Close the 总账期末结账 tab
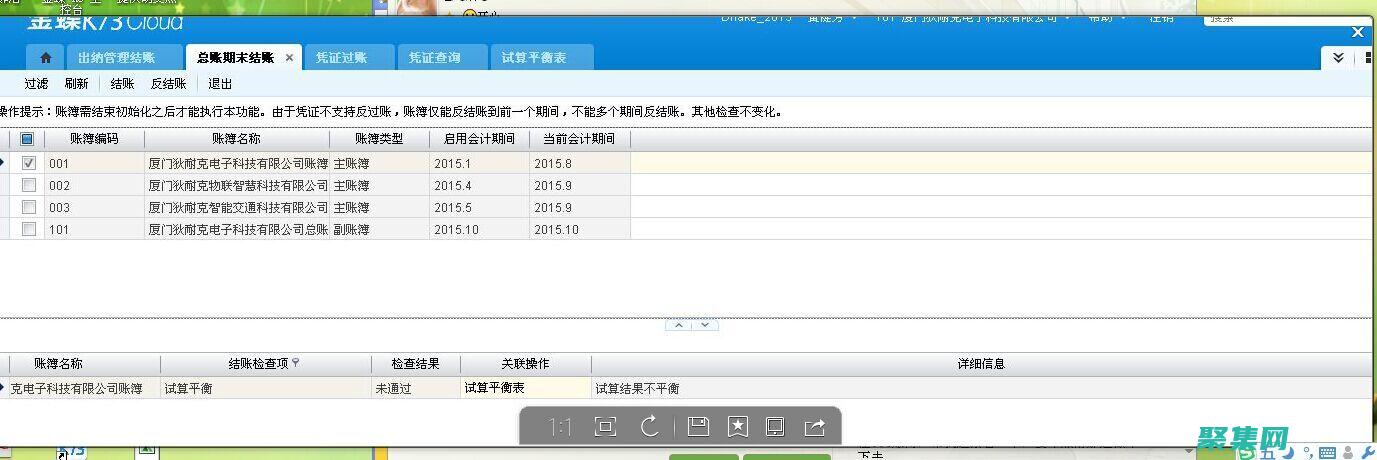 tap(289, 58)
